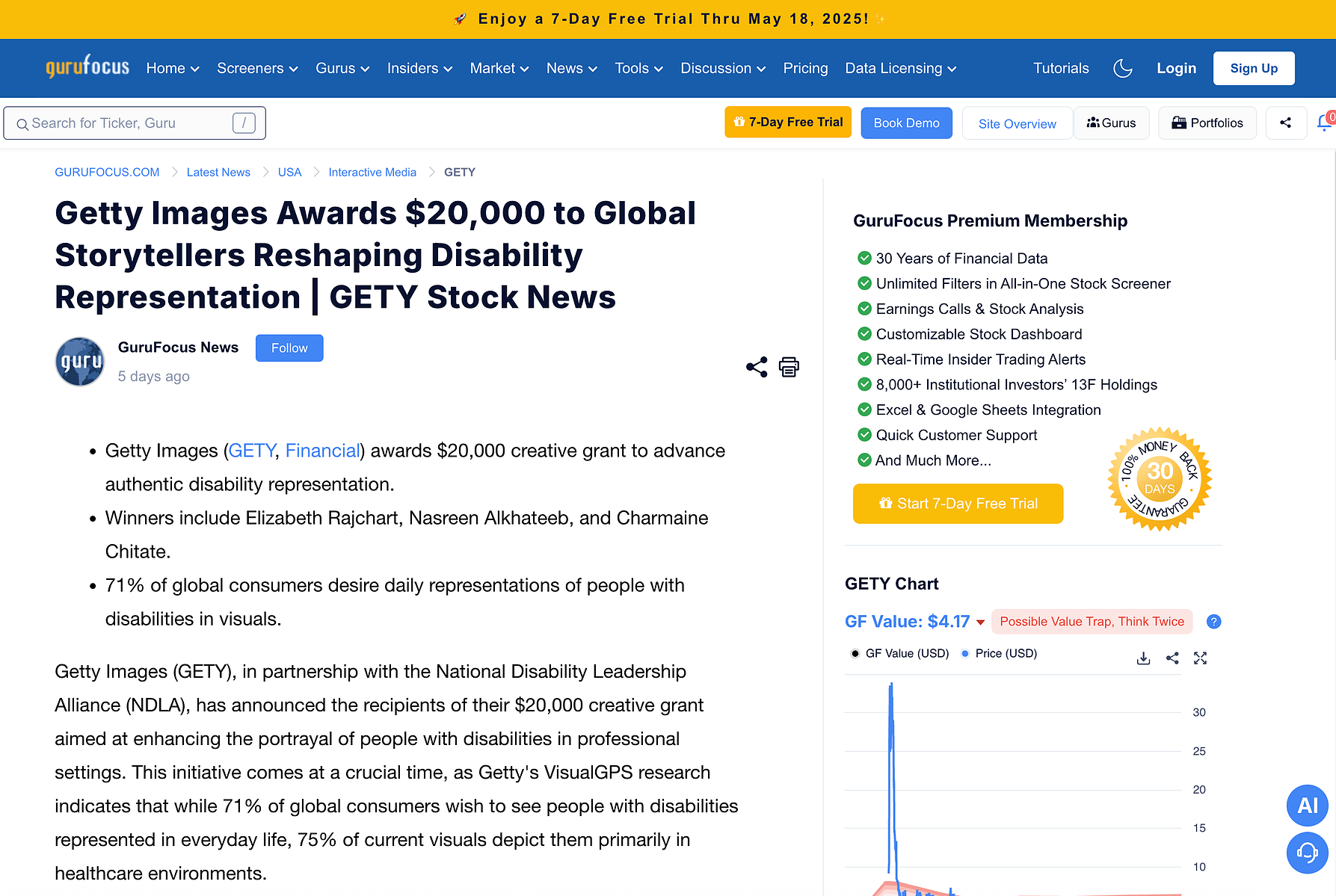Click the GF Value help question icon
1336x896 pixels.
point(1214,622)
